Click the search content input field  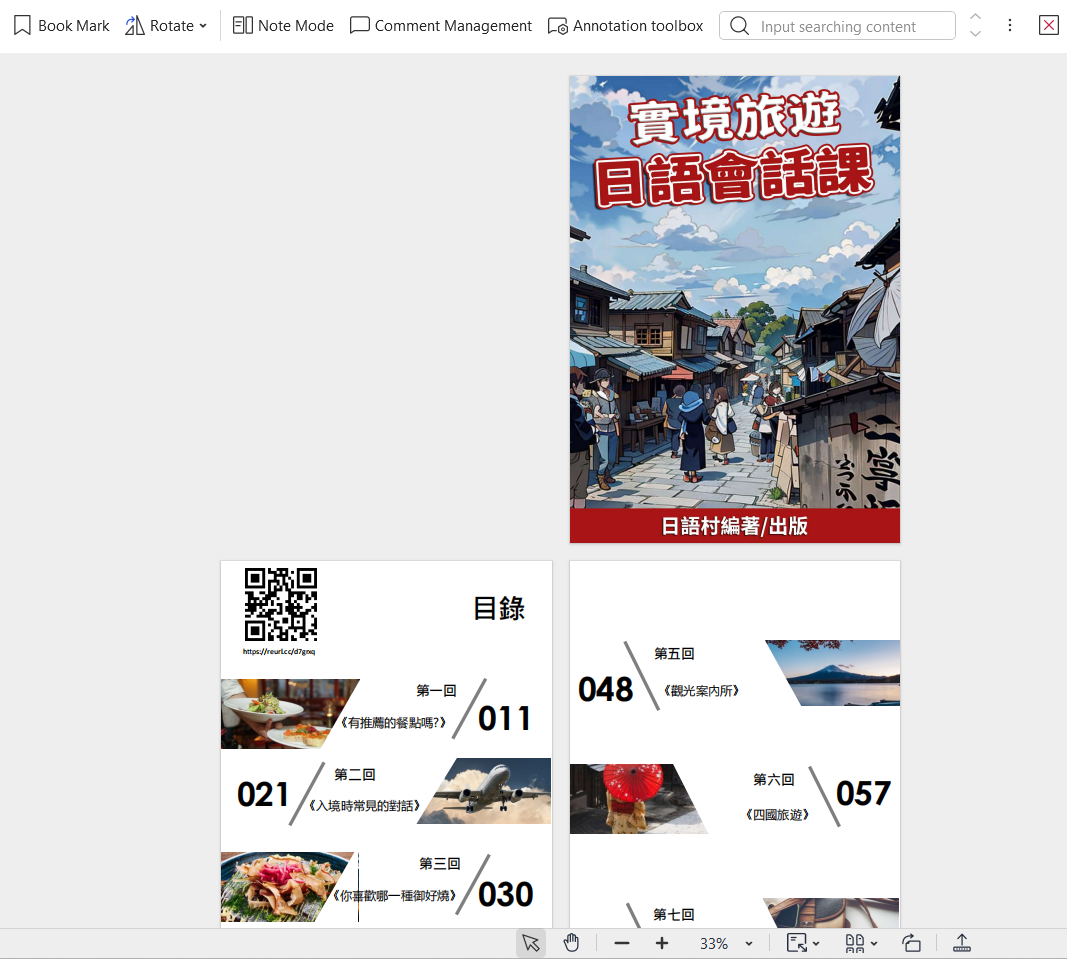point(850,26)
